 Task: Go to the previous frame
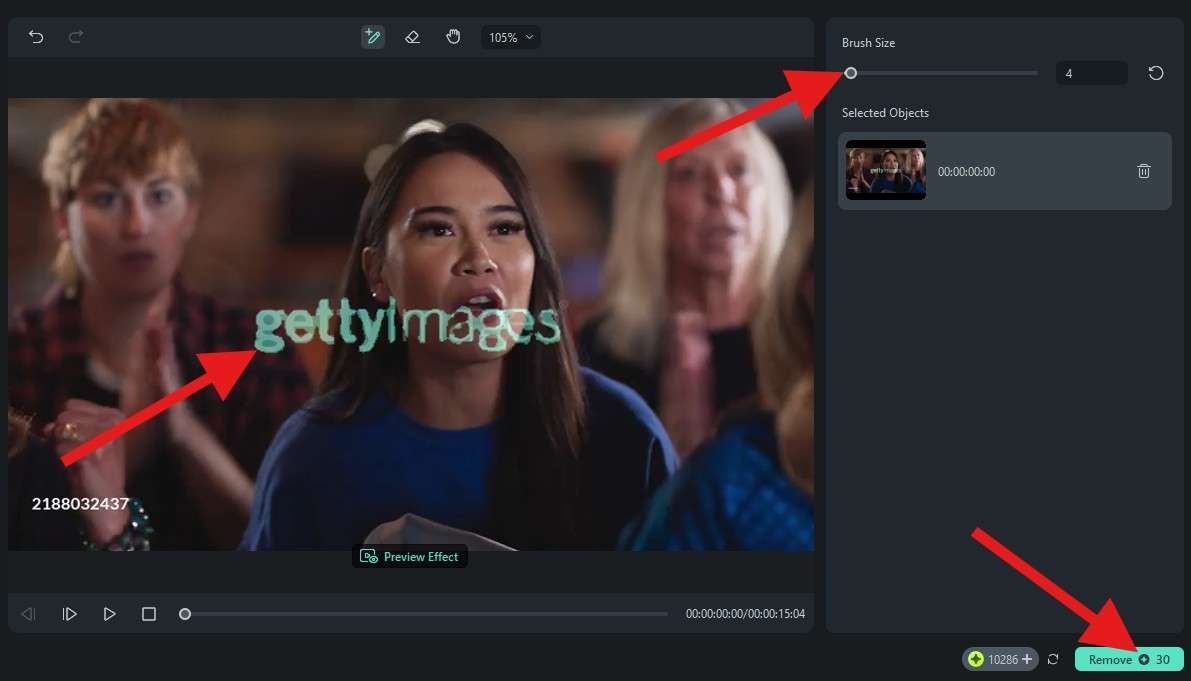[x=29, y=613]
